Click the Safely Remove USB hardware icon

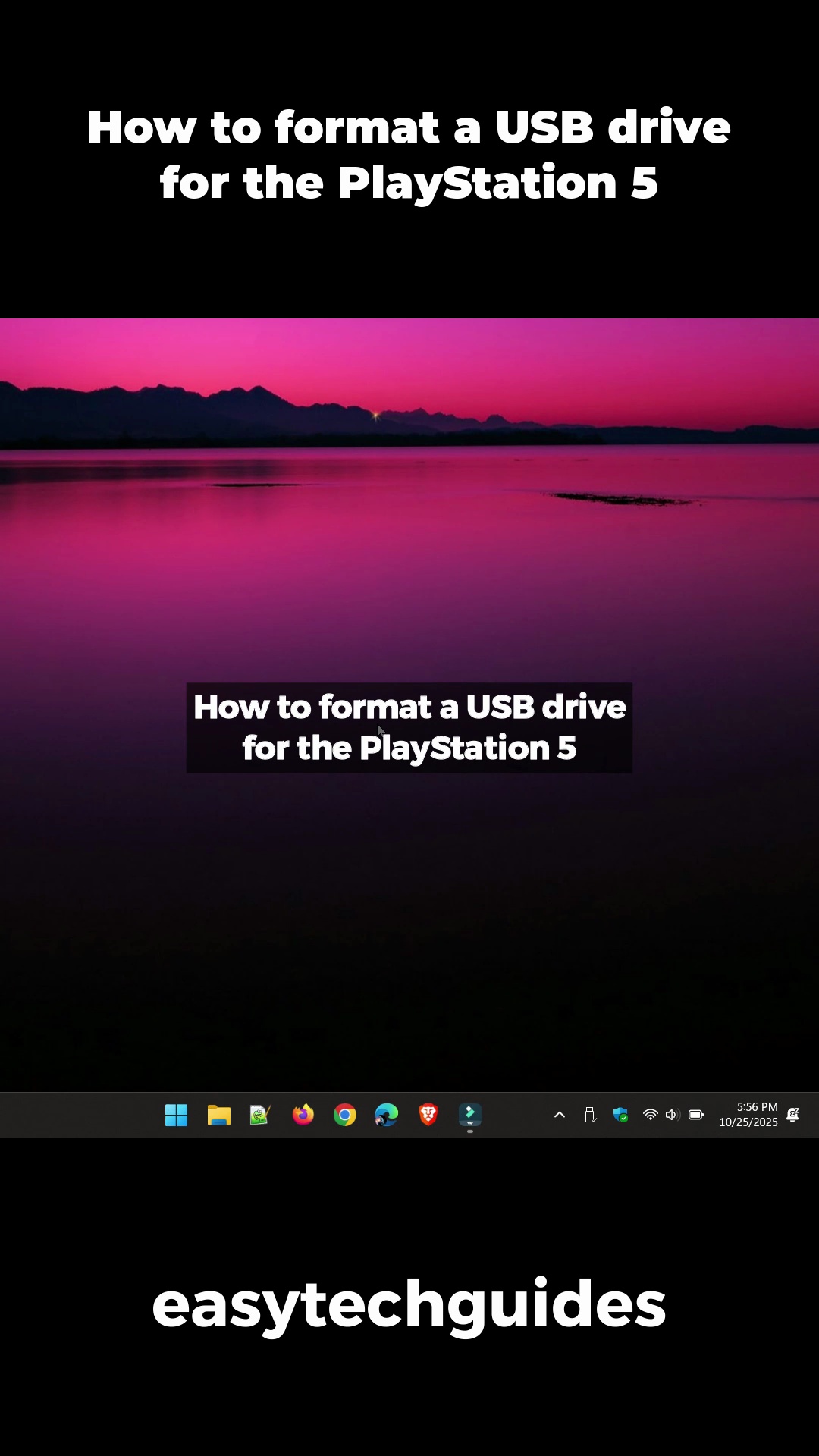[x=590, y=1115]
